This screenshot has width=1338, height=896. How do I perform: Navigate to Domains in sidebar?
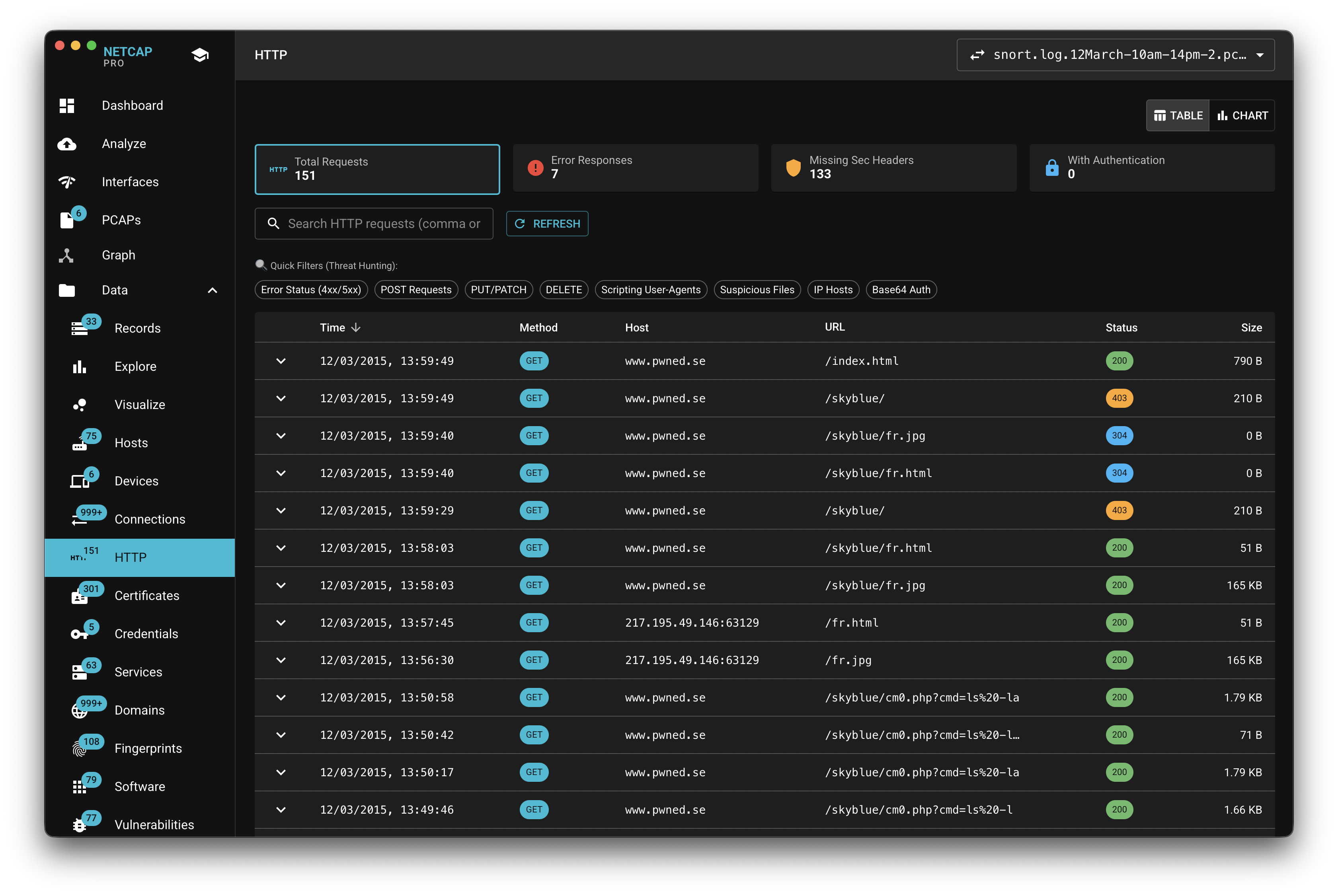[139, 710]
